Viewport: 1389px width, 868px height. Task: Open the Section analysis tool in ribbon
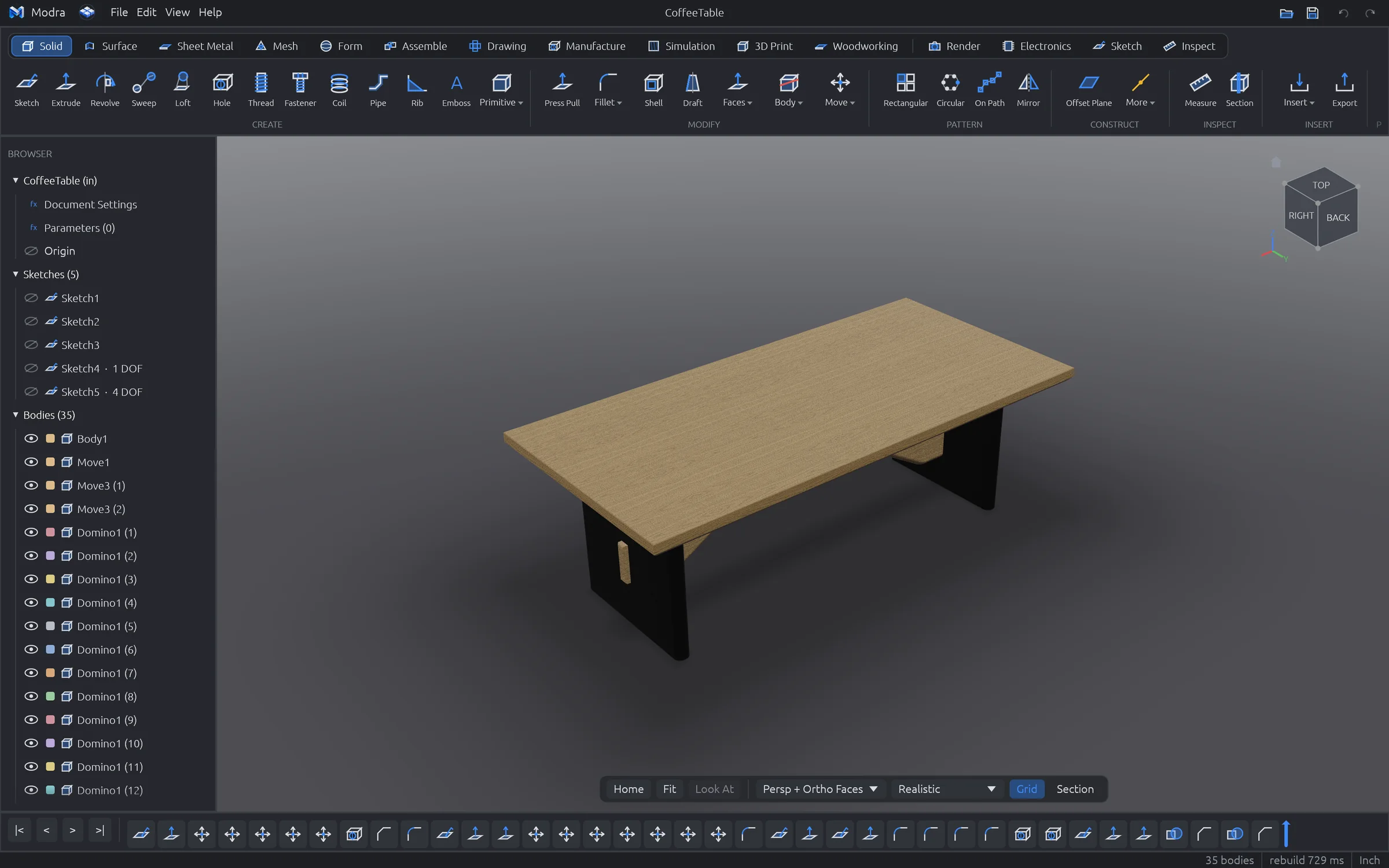click(1239, 90)
